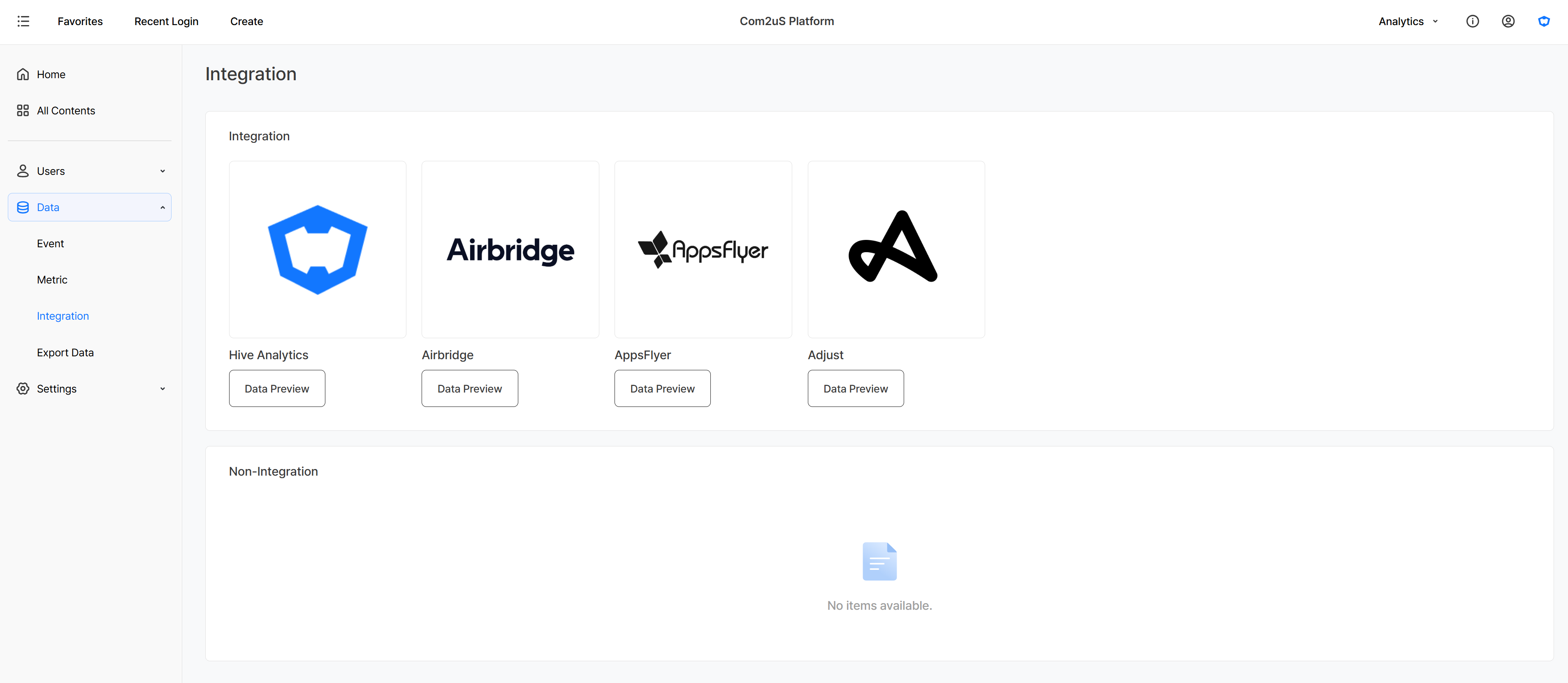Select the Airbridge logo card

(x=510, y=250)
